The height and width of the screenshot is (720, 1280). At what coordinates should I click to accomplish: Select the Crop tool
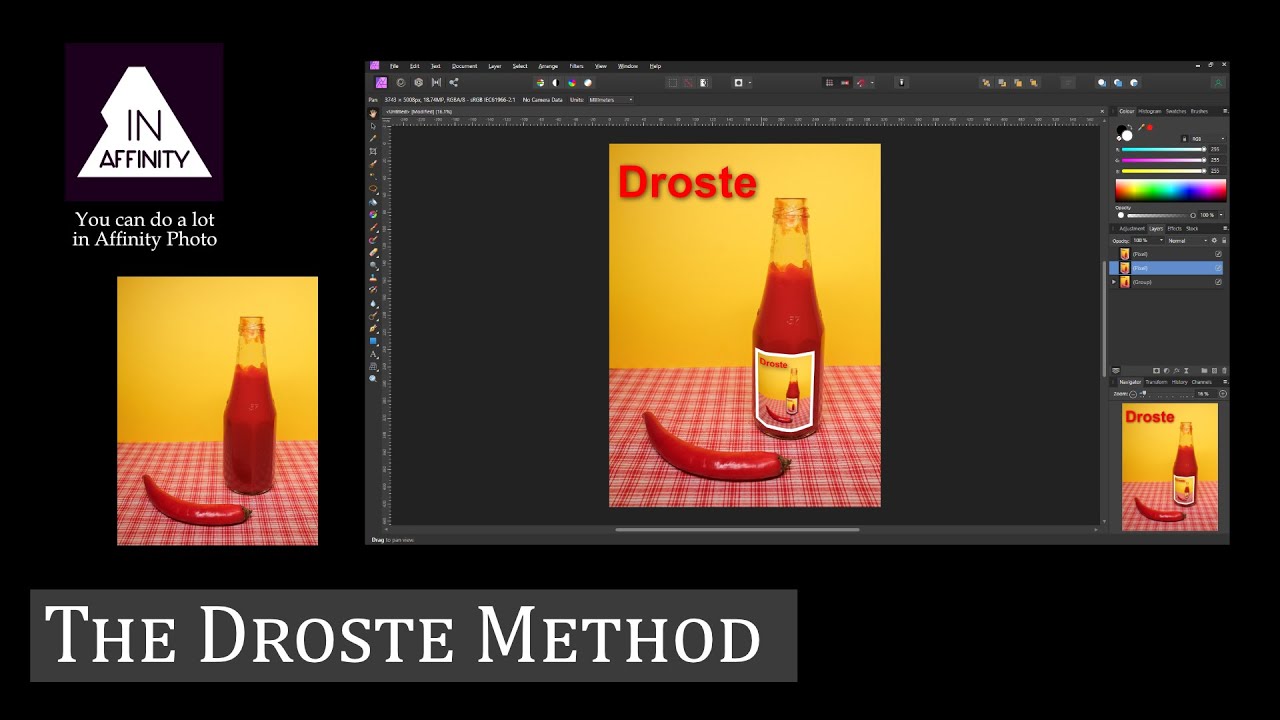pyautogui.click(x=374, y=151)
